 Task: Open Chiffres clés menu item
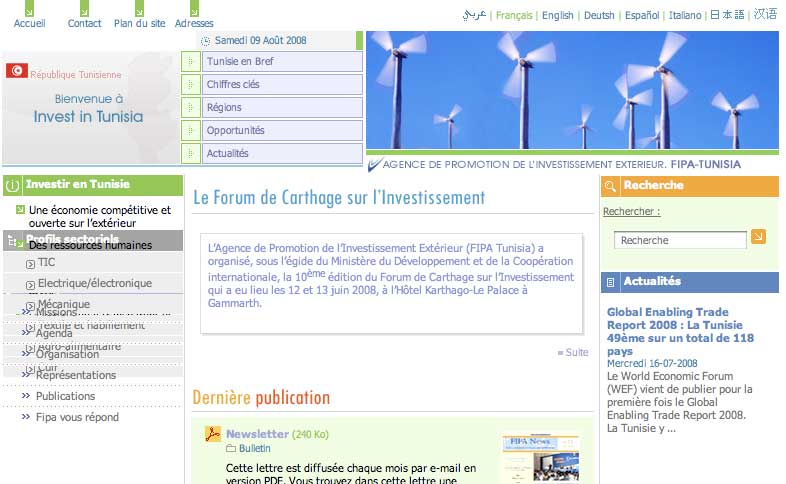pyautogui.click(x=282, y=85)
